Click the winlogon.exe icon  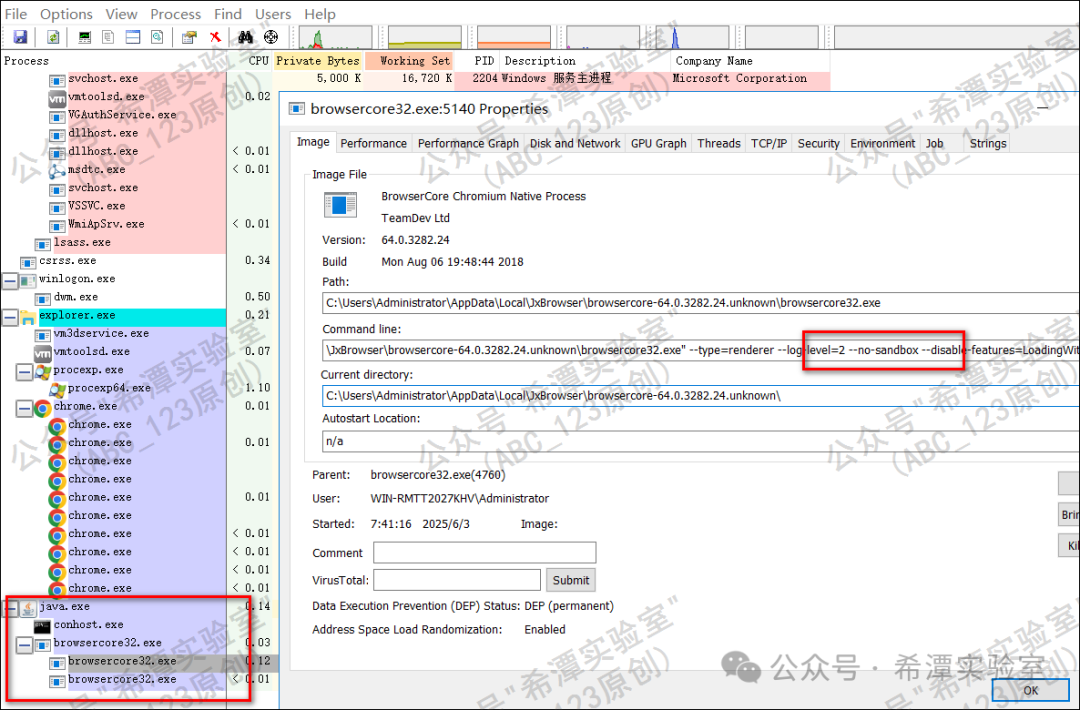28,280
